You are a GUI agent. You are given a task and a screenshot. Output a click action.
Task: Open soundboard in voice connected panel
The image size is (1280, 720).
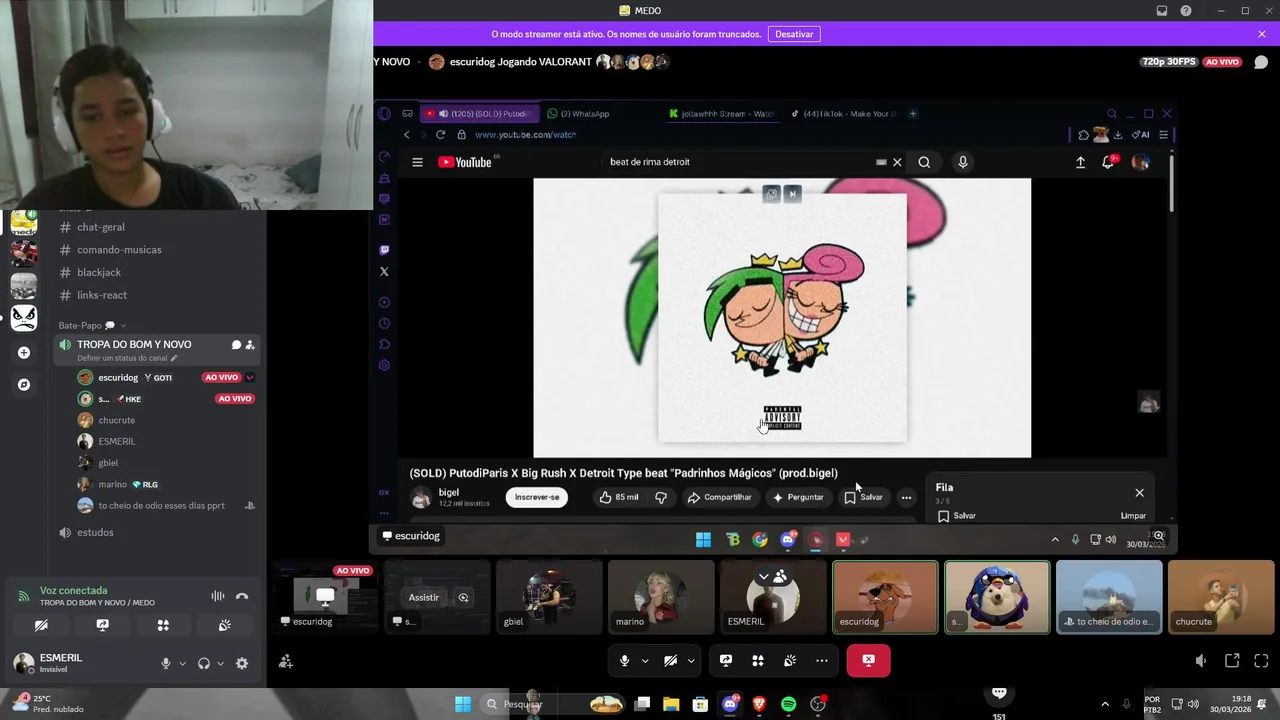(x=225, y=625)
